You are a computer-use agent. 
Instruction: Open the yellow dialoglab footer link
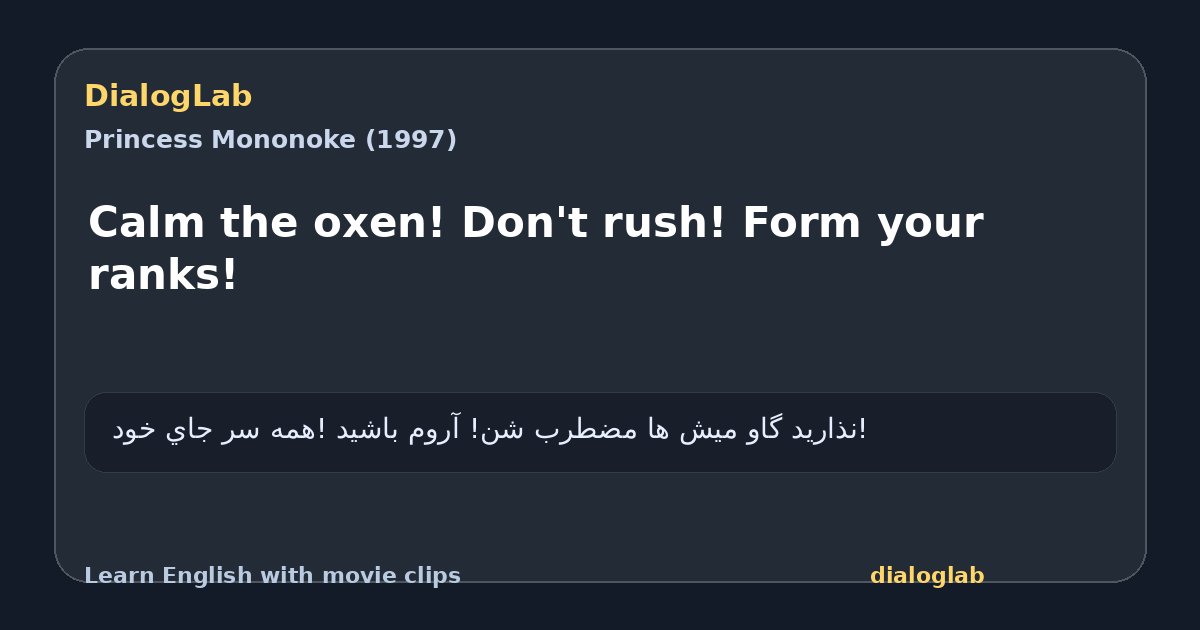(927, 576)
